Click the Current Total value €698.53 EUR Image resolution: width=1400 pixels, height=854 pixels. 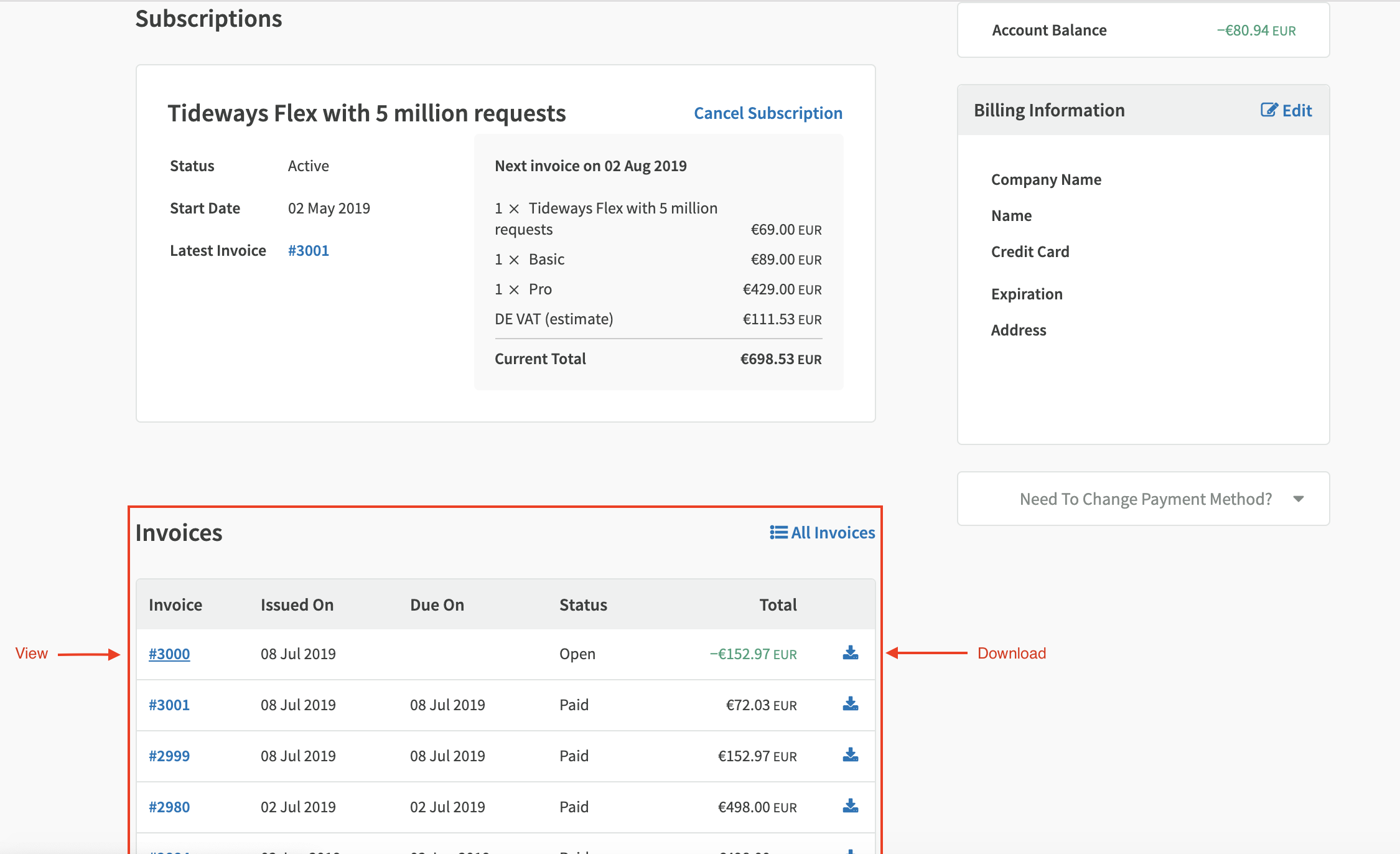(781, 359)
